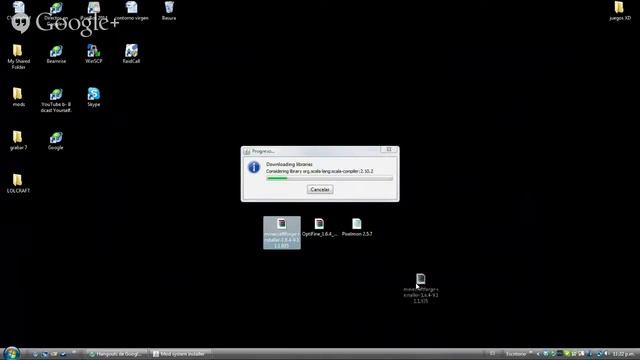Open the Escritorio toolbar in the taskbar

(516, 354)
